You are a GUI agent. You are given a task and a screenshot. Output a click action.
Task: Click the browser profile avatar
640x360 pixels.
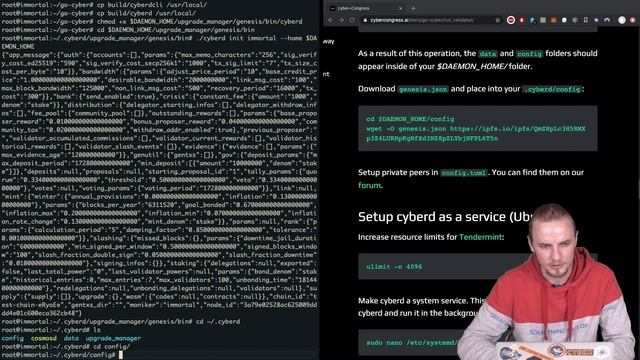pyautogui.click(x=622, y=20)
